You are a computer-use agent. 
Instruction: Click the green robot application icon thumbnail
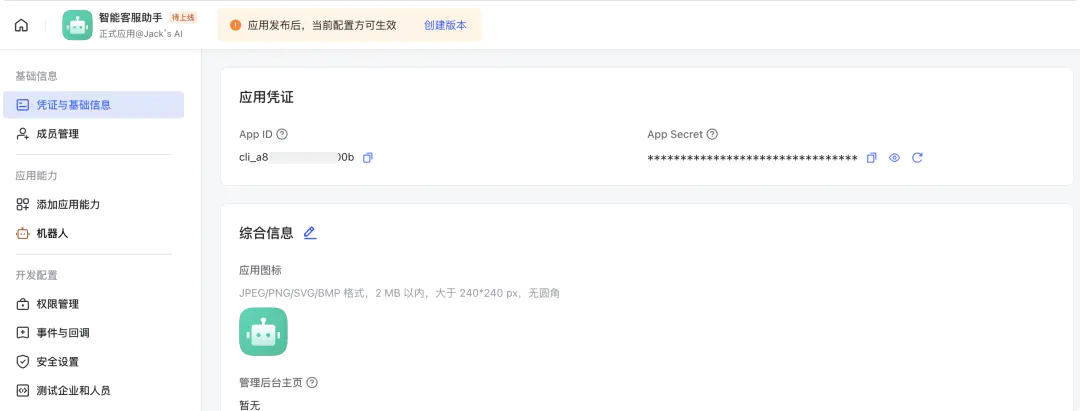coord(263,331)
